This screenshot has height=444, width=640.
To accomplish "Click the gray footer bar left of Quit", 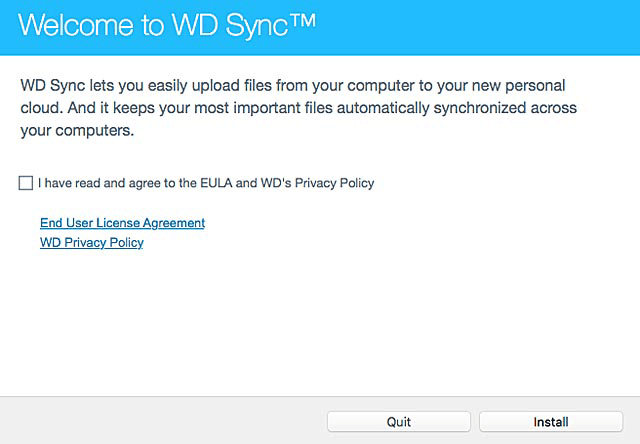I will [160, 421].
